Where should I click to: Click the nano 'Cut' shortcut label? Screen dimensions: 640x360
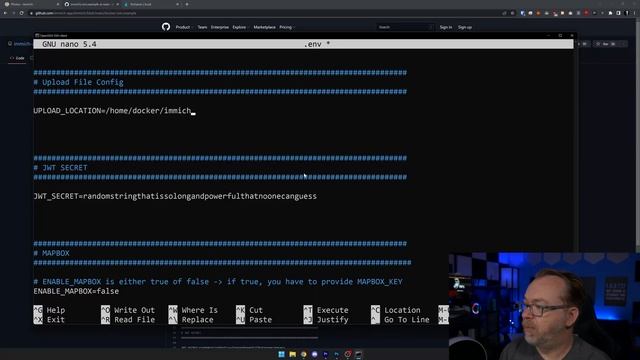pyautogui.click(x=256, y=310)
